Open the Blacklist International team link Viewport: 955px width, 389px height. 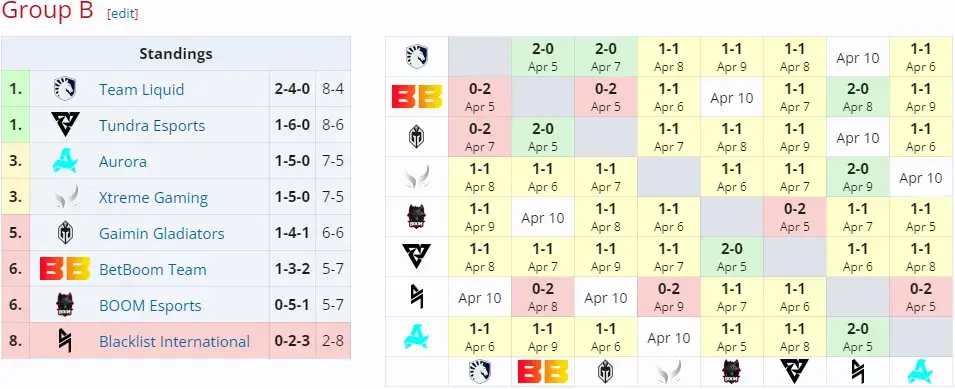pos(174,342)
